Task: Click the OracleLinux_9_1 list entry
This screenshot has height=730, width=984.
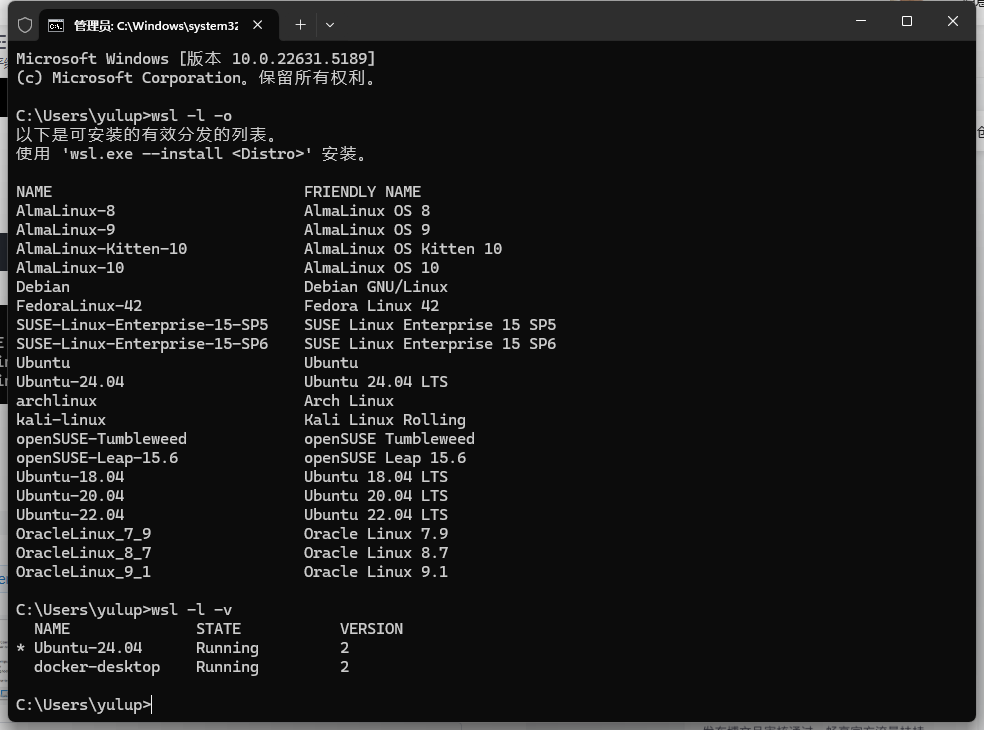Action: [x=83, y=571]
